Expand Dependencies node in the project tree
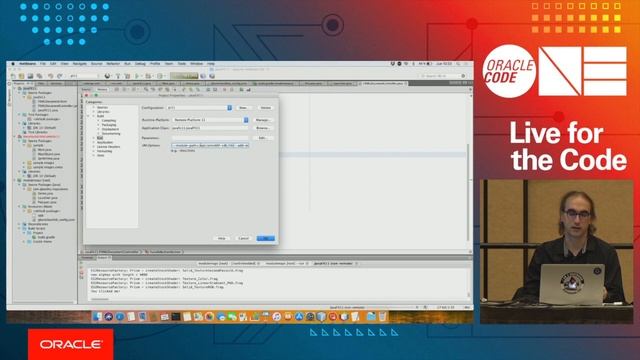The image size is (640, 360). click(x=20, y=224)
